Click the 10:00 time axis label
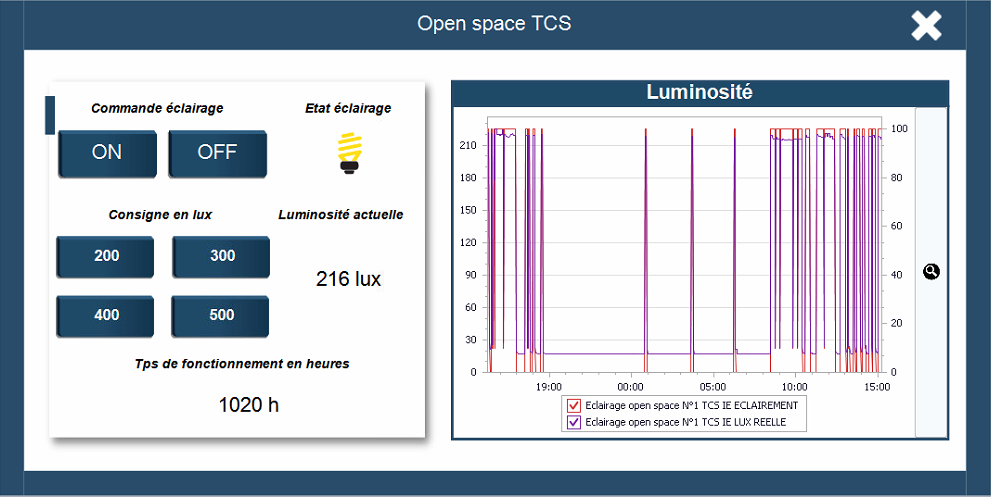 coord(794,387)
